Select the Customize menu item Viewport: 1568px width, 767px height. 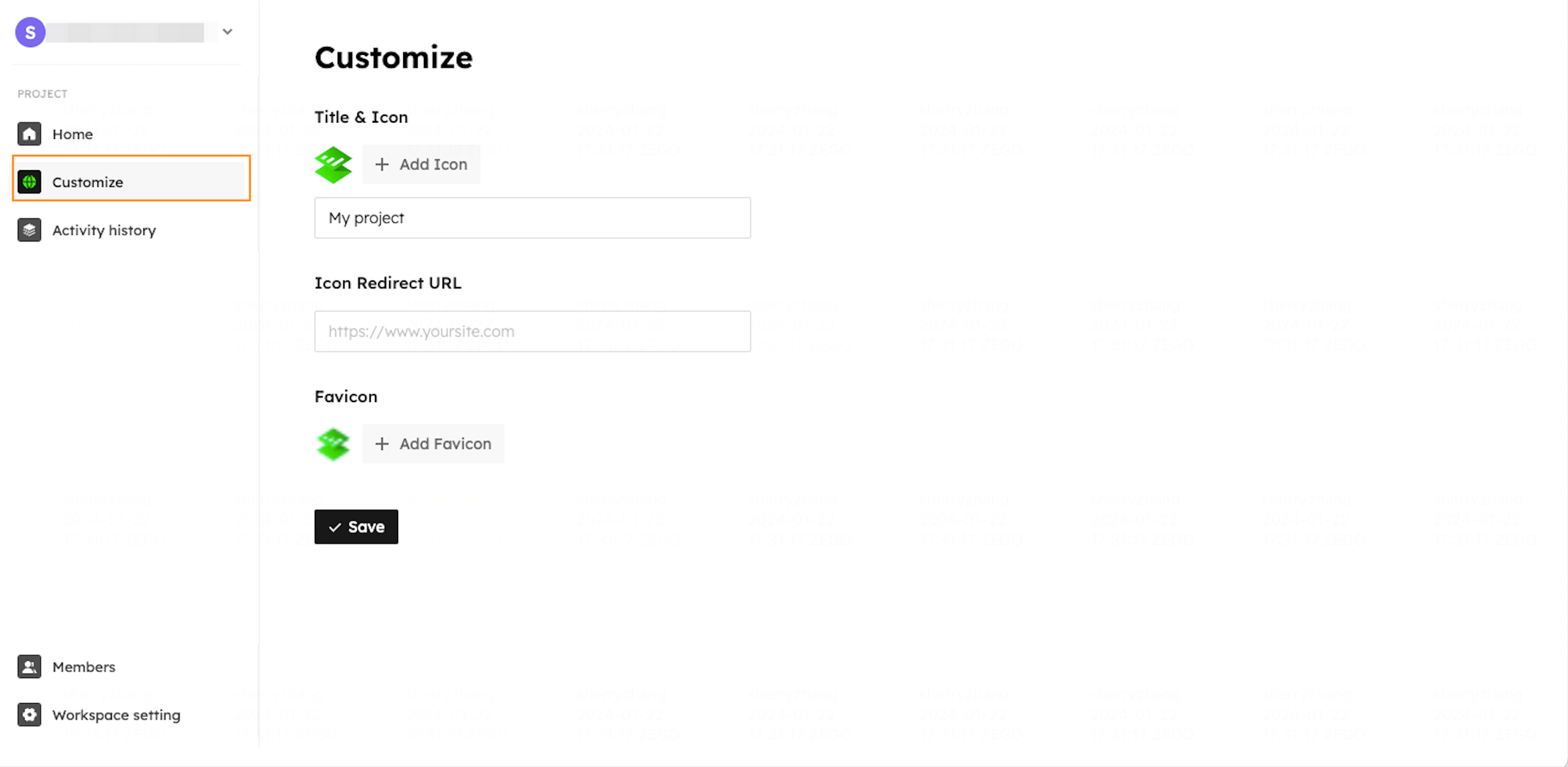[88, 183]
